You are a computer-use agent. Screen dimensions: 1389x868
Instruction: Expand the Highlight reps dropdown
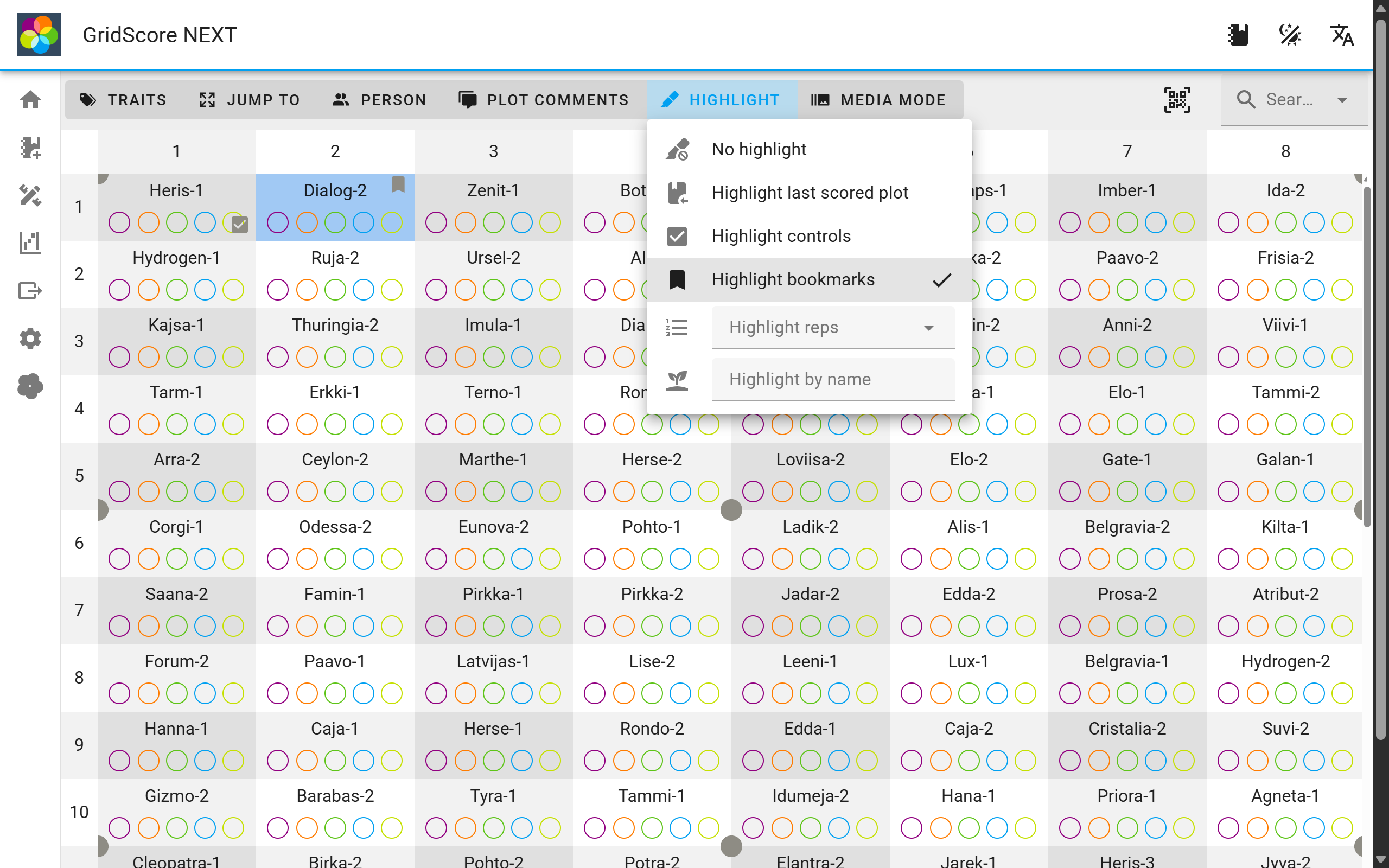[x=928, y=327]
